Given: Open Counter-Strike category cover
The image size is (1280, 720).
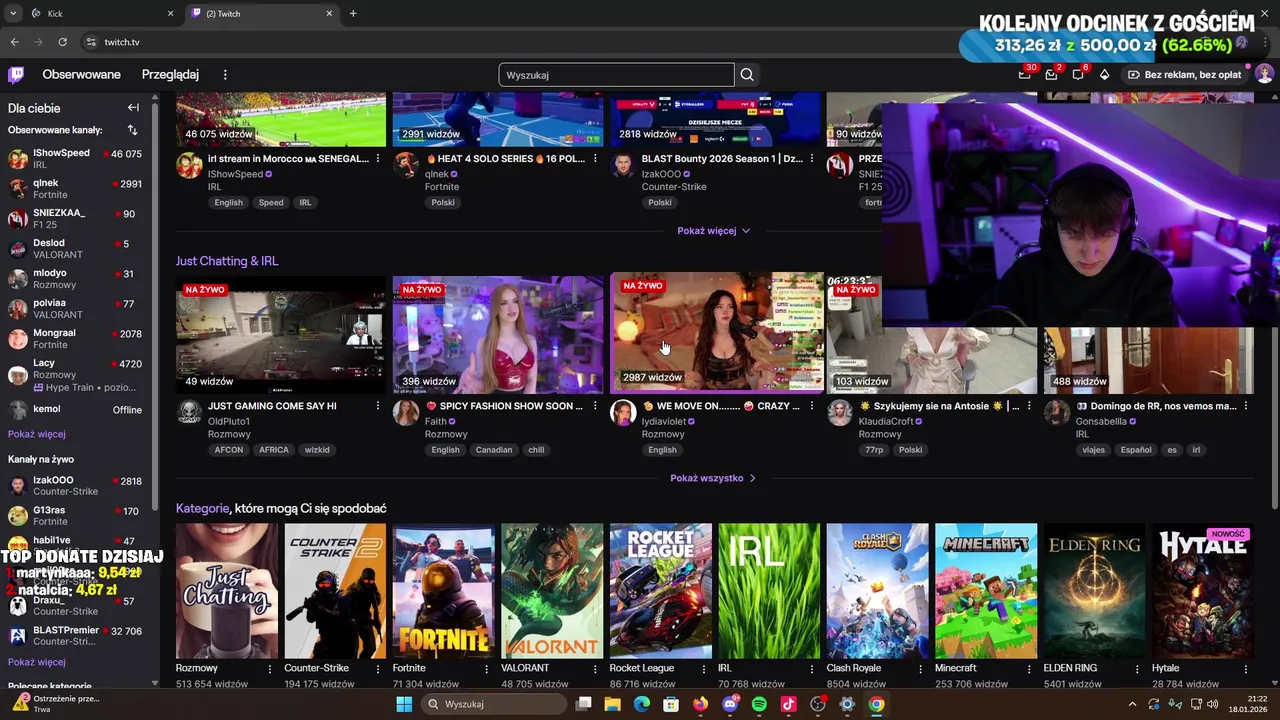Looking at the screenshot, I should click(x=335, y=591).
